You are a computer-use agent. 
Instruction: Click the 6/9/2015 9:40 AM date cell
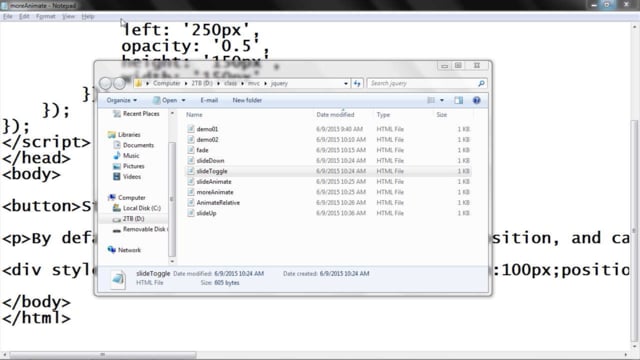(x=339, y=129)
